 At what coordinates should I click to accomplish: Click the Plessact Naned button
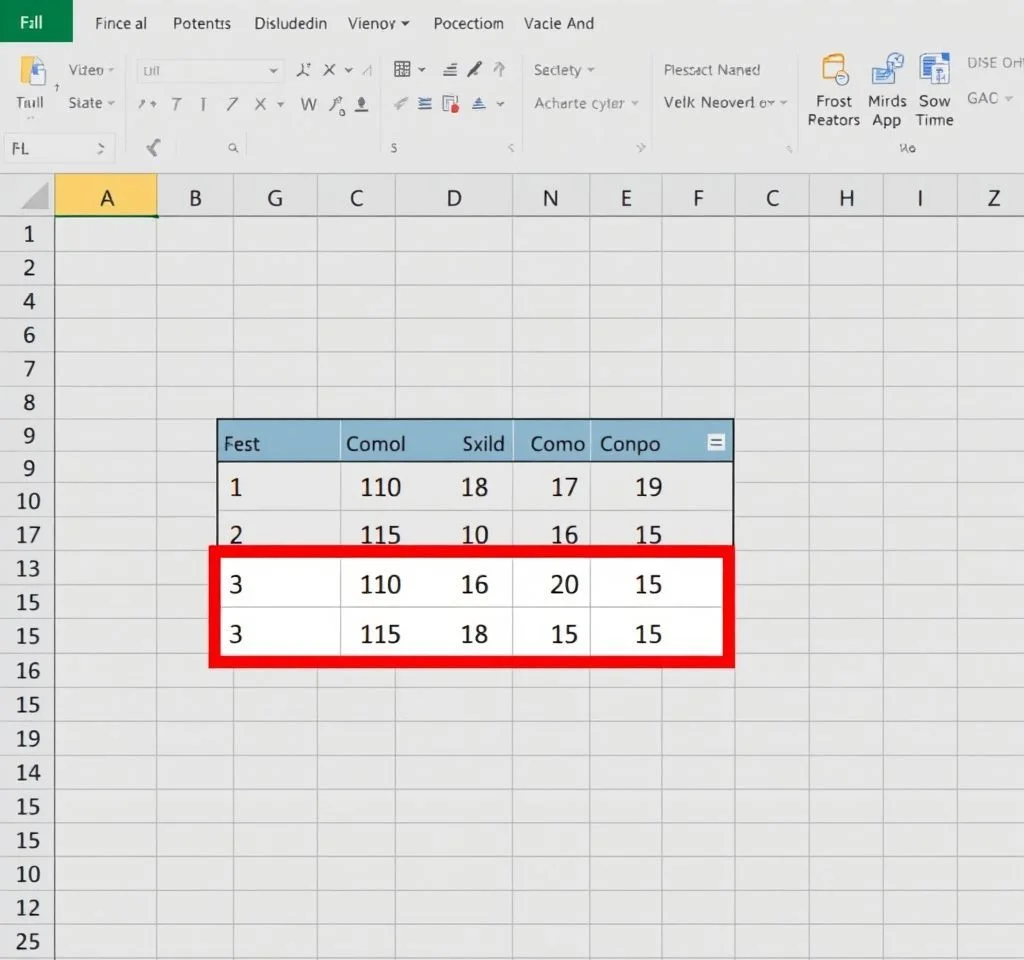tap(712, 70)
